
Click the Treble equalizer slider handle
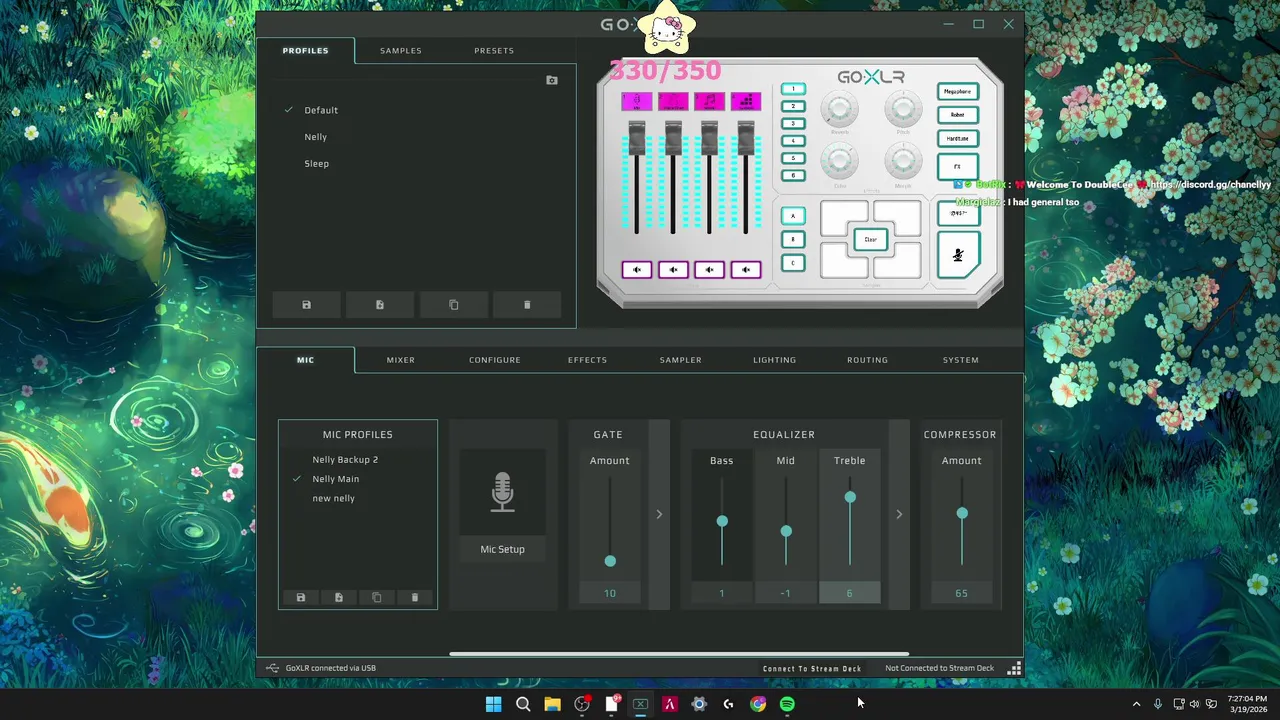tap(850, 497)
